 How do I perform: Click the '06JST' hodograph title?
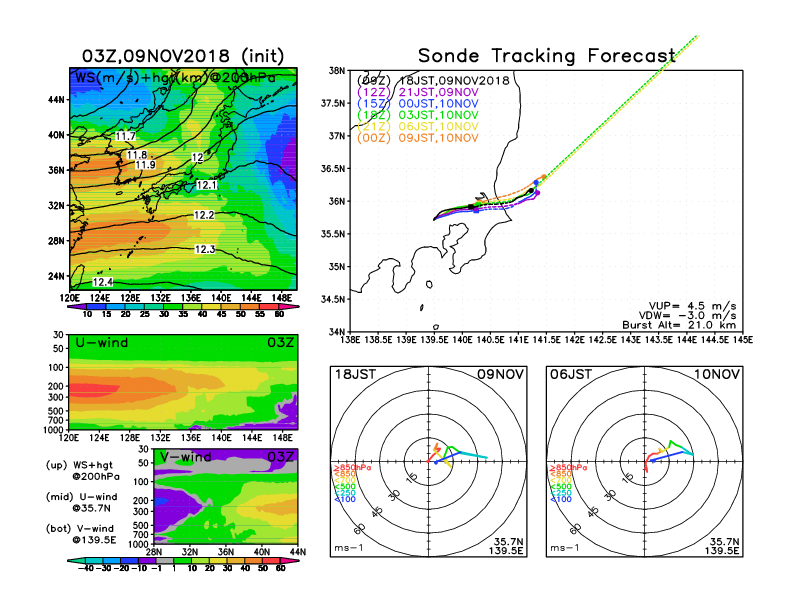571,375
